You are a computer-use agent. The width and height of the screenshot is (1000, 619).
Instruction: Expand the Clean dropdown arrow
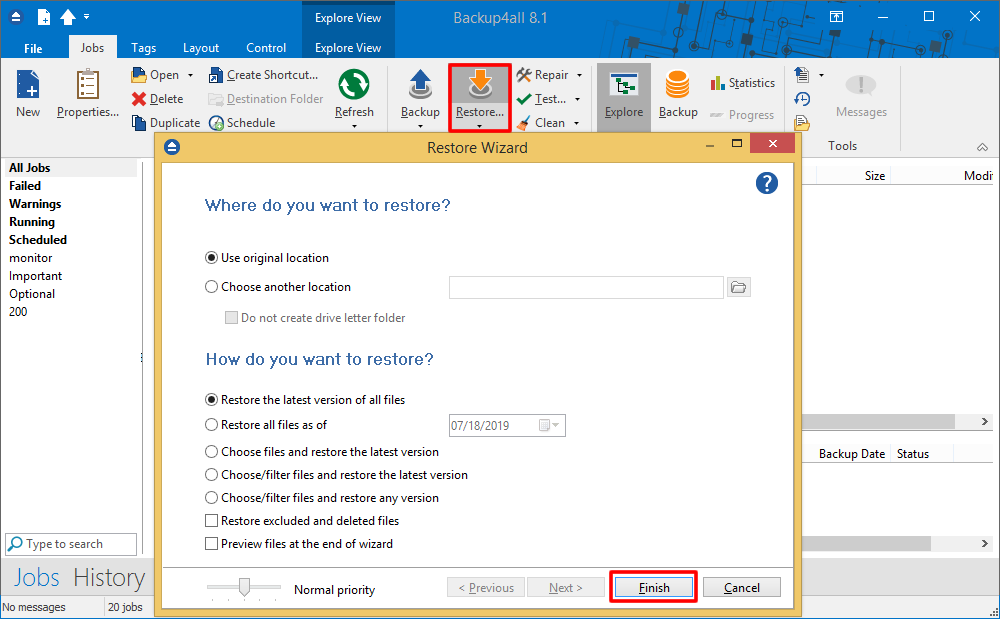[x=577, y=123]
